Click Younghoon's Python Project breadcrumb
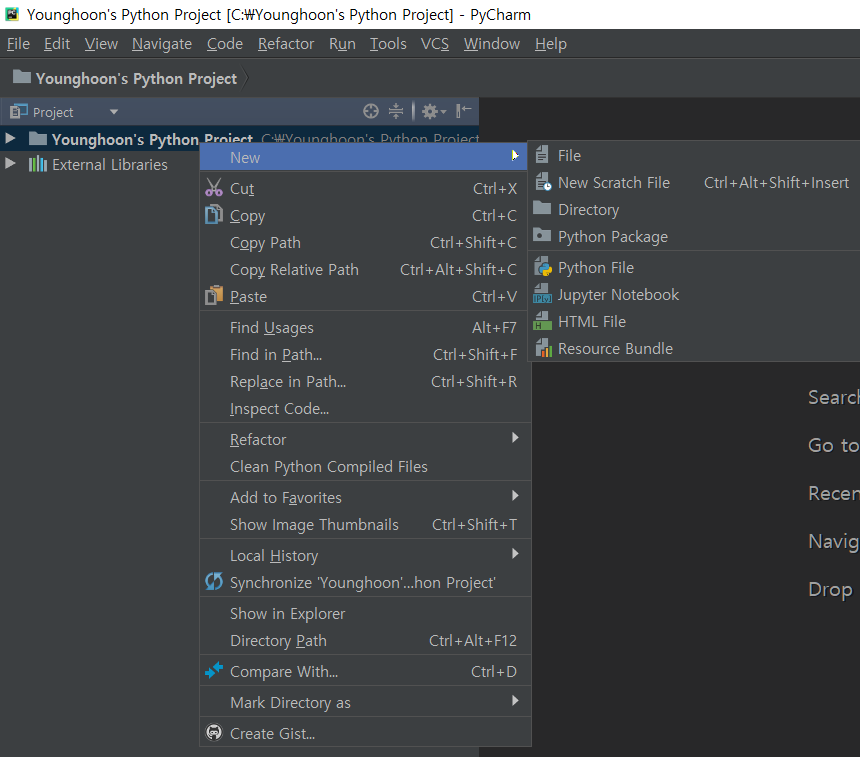The height and width of the screenshot is (757, 860). pos(137,78)
